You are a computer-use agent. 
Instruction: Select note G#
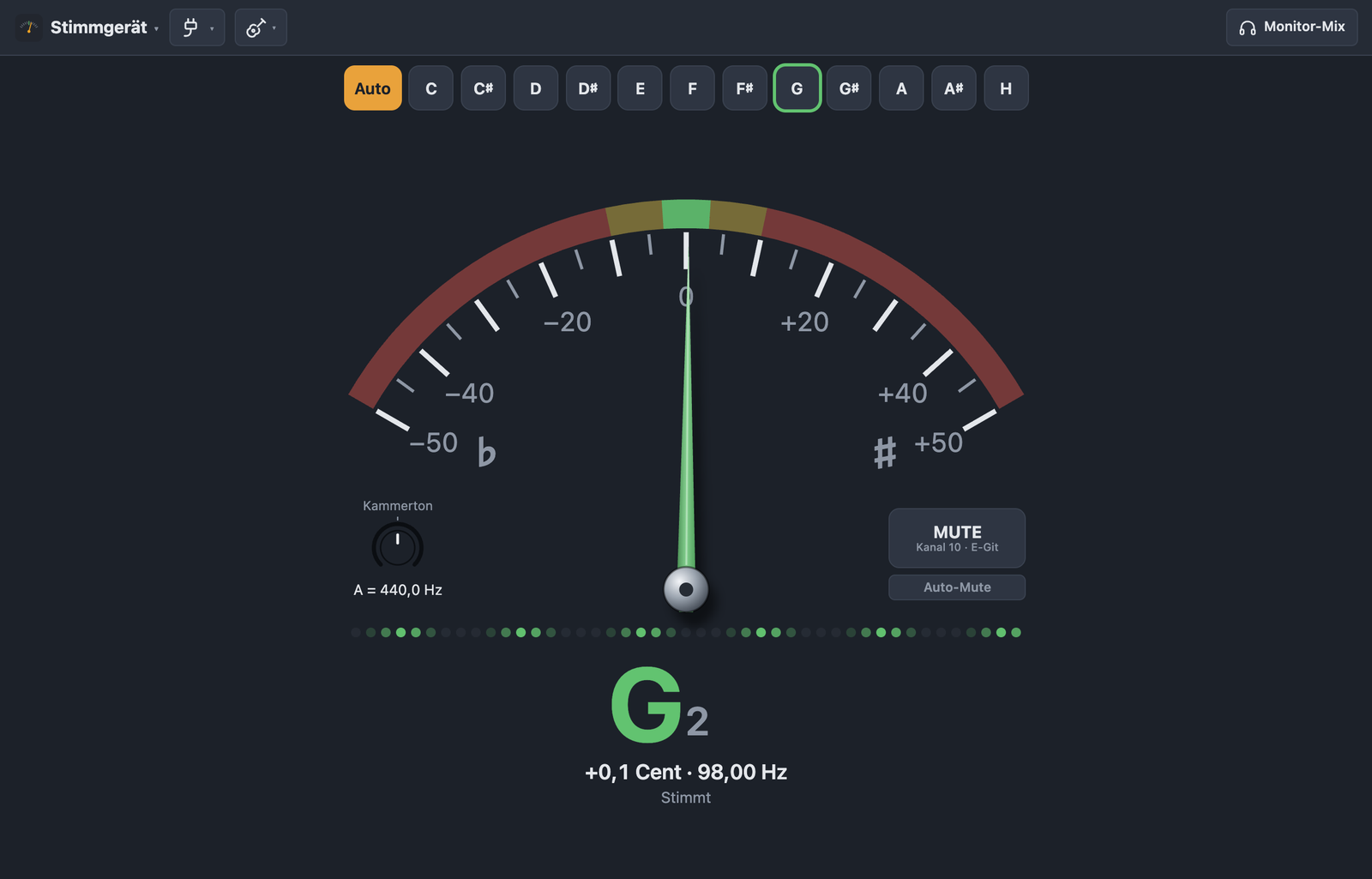(849, 88)
